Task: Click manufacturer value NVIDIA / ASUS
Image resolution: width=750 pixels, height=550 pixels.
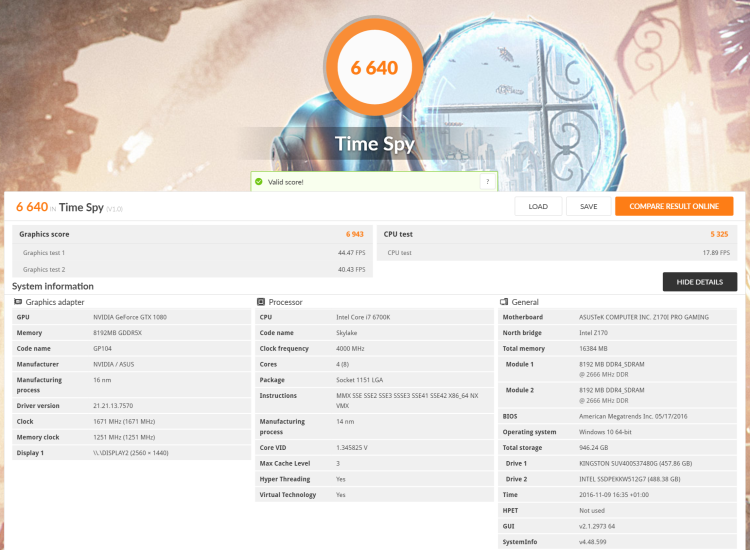Action: [113, 364]
